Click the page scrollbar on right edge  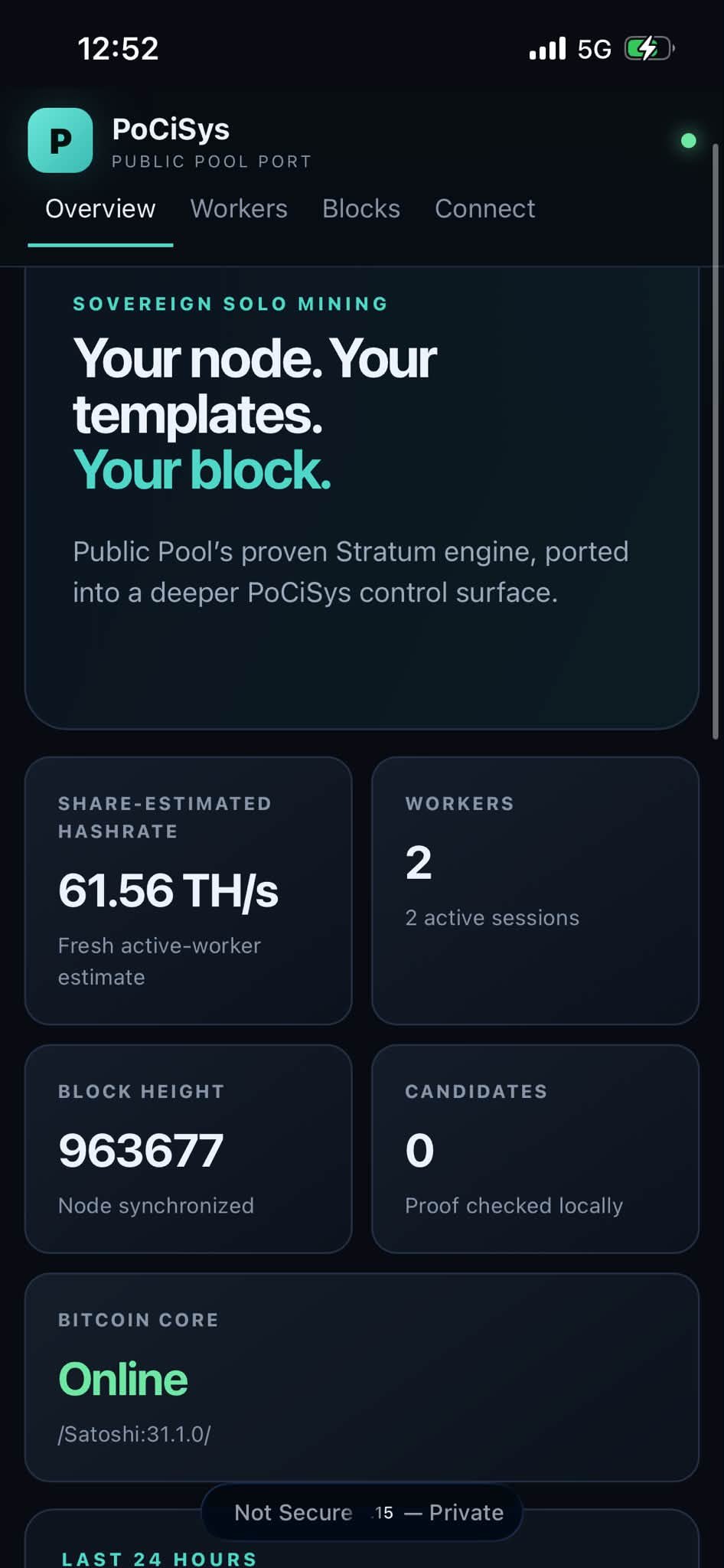716,441
